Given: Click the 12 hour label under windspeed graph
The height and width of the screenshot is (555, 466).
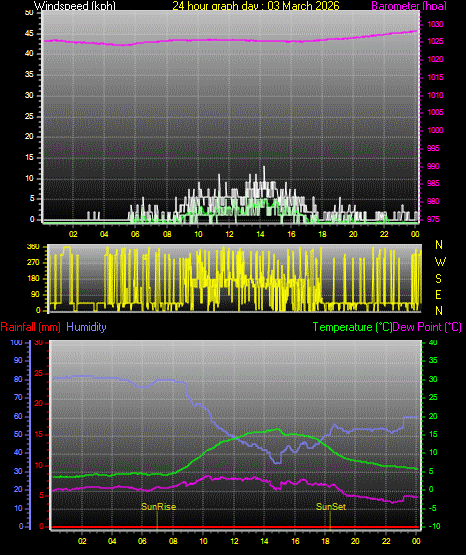Looking at the screenshot, I should 230,234.
